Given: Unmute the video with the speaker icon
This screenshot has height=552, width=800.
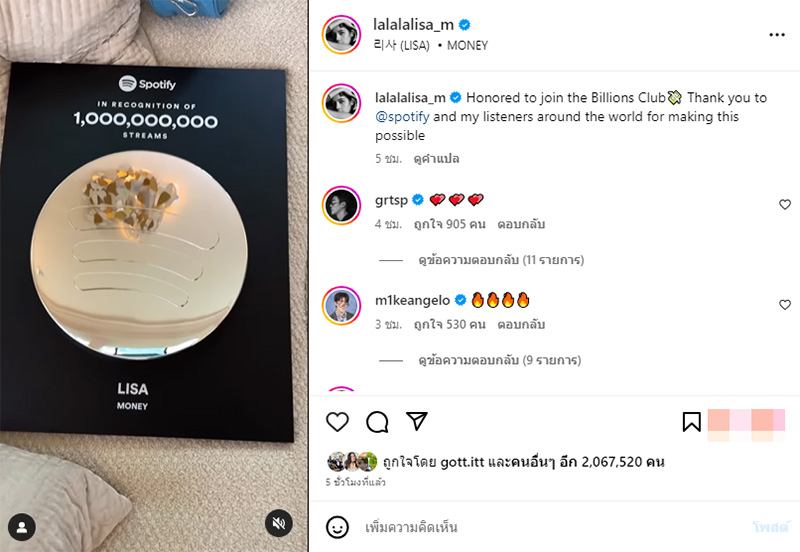Looking at the screenshot, I should coord(279,523).
